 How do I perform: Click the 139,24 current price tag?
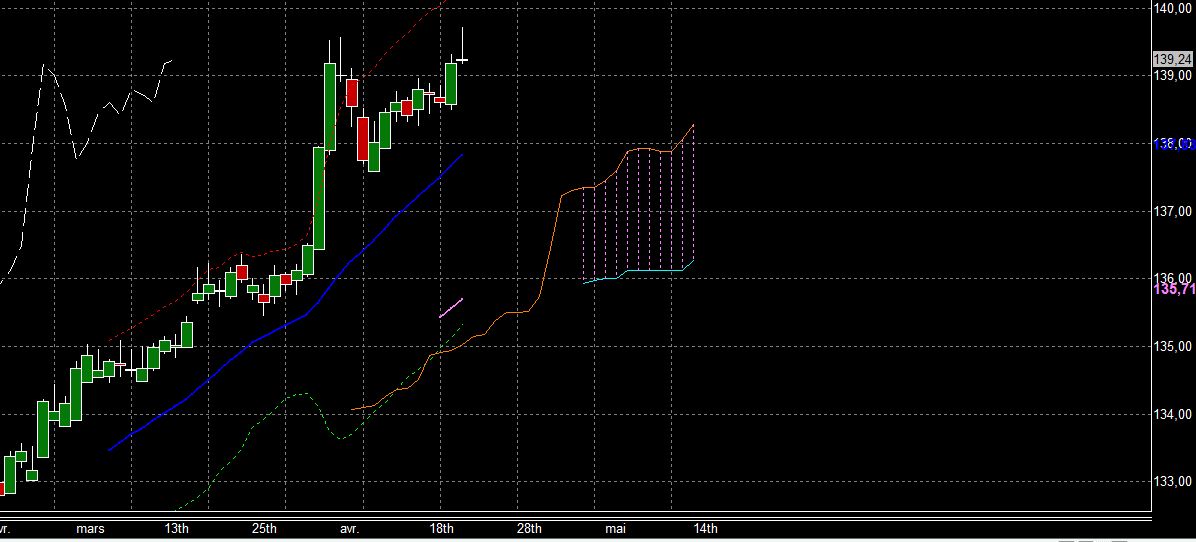coord(1173,59)
